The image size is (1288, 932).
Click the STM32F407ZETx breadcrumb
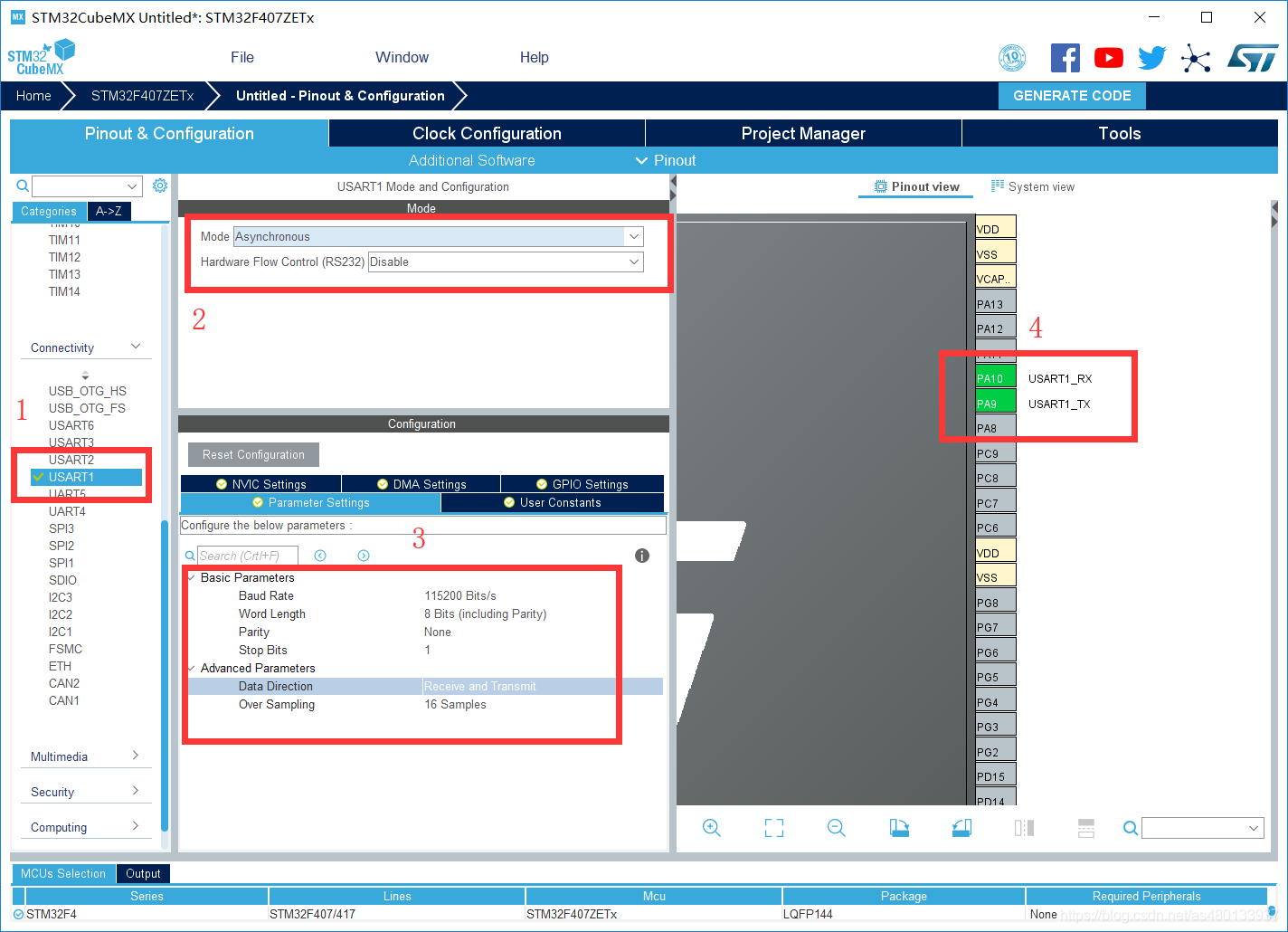[x=143, y=96]
